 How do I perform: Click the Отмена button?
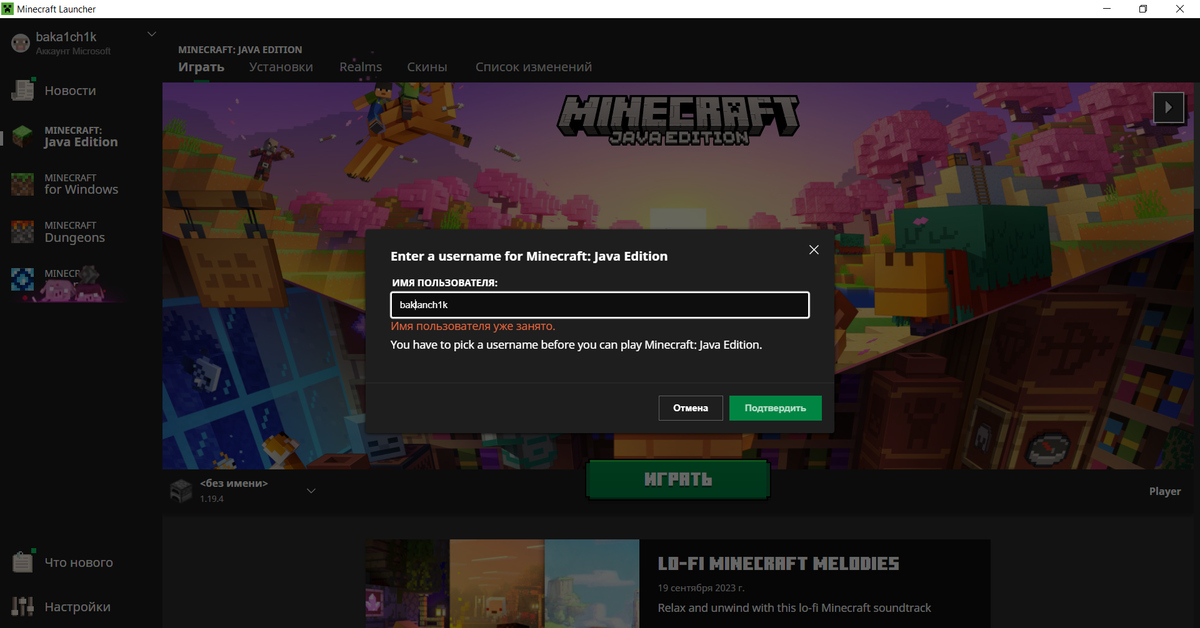tap(691, 408)
